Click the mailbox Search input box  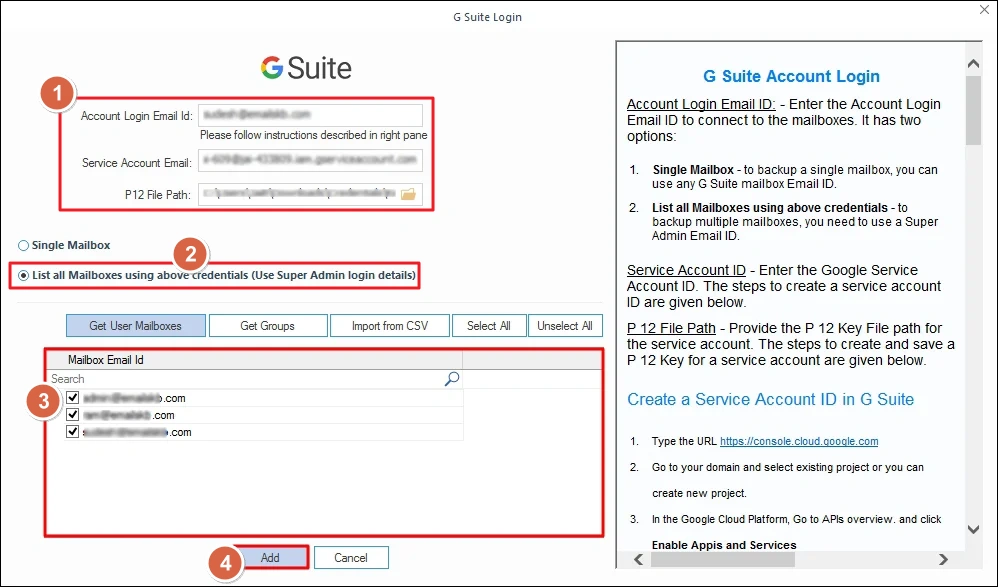click(x=245, y=379)
